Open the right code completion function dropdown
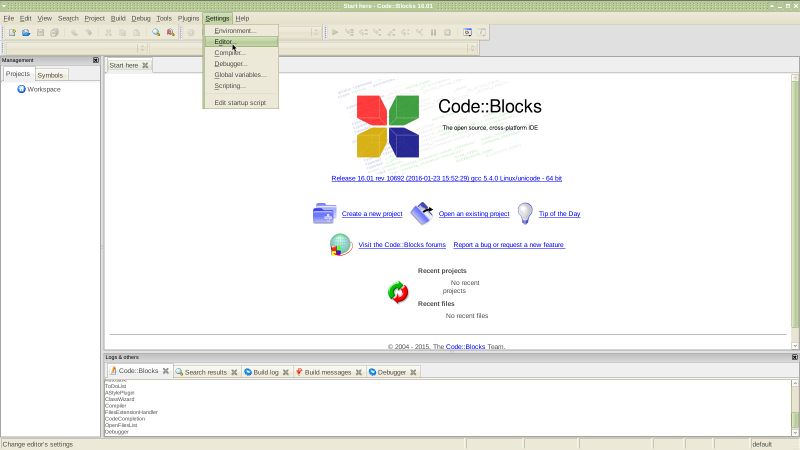 click(x=472, y=48)
